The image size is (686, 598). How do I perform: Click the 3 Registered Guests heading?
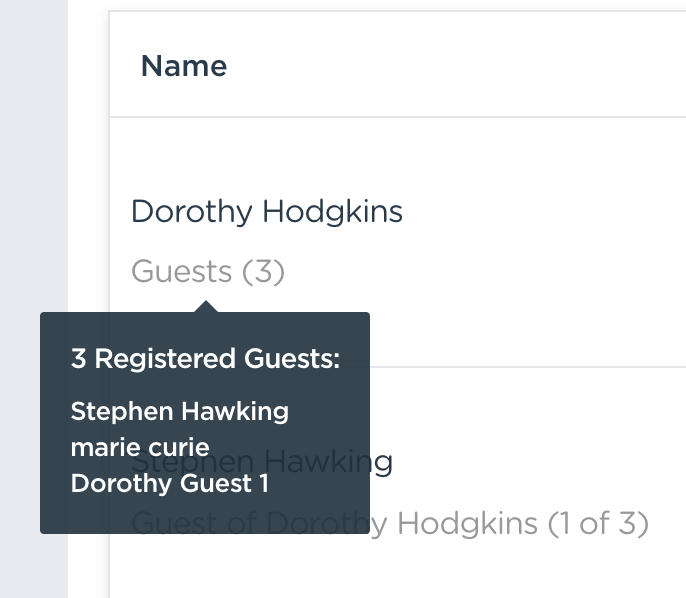205,359
